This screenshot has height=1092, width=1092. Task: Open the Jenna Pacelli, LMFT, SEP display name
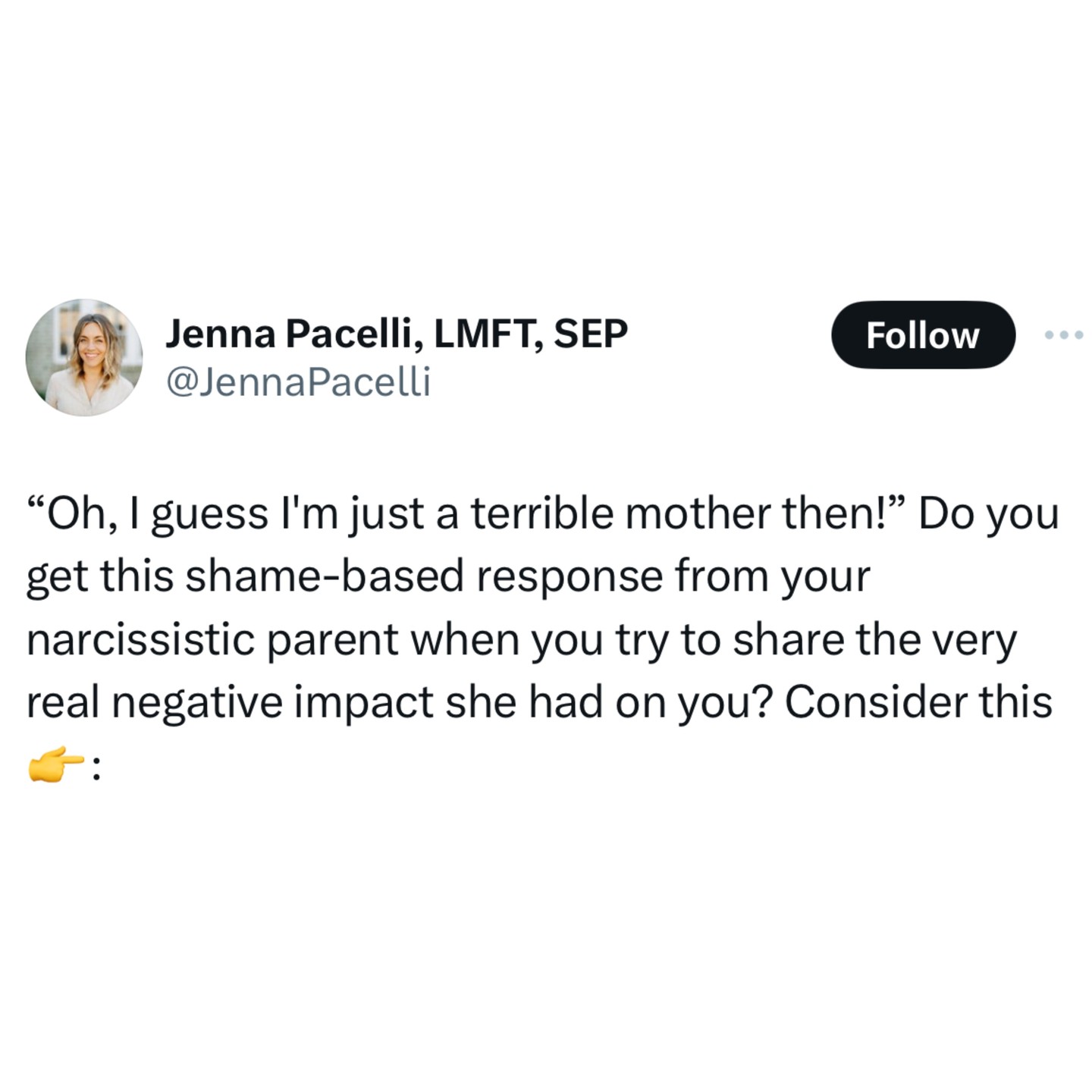396,334
